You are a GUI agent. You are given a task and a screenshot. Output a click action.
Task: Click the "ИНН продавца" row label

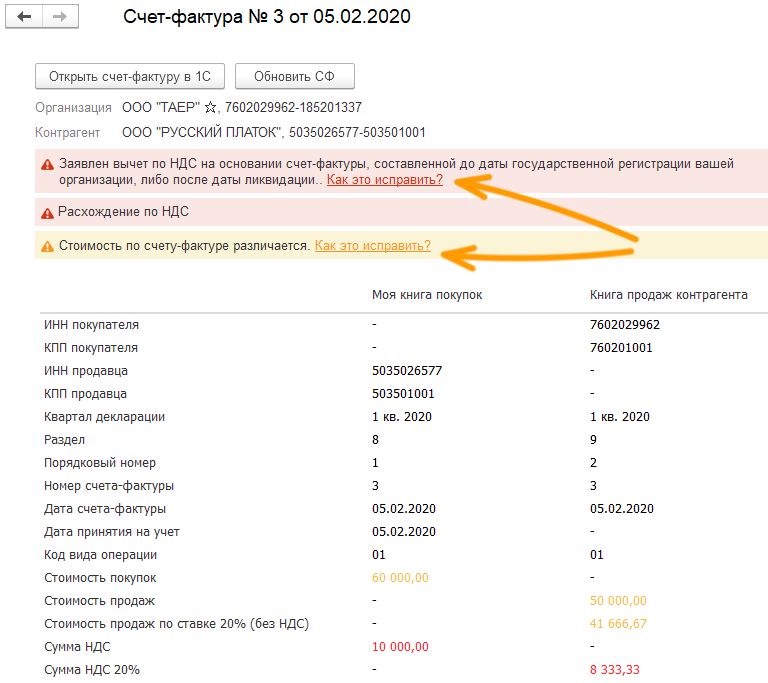point(86,371)
